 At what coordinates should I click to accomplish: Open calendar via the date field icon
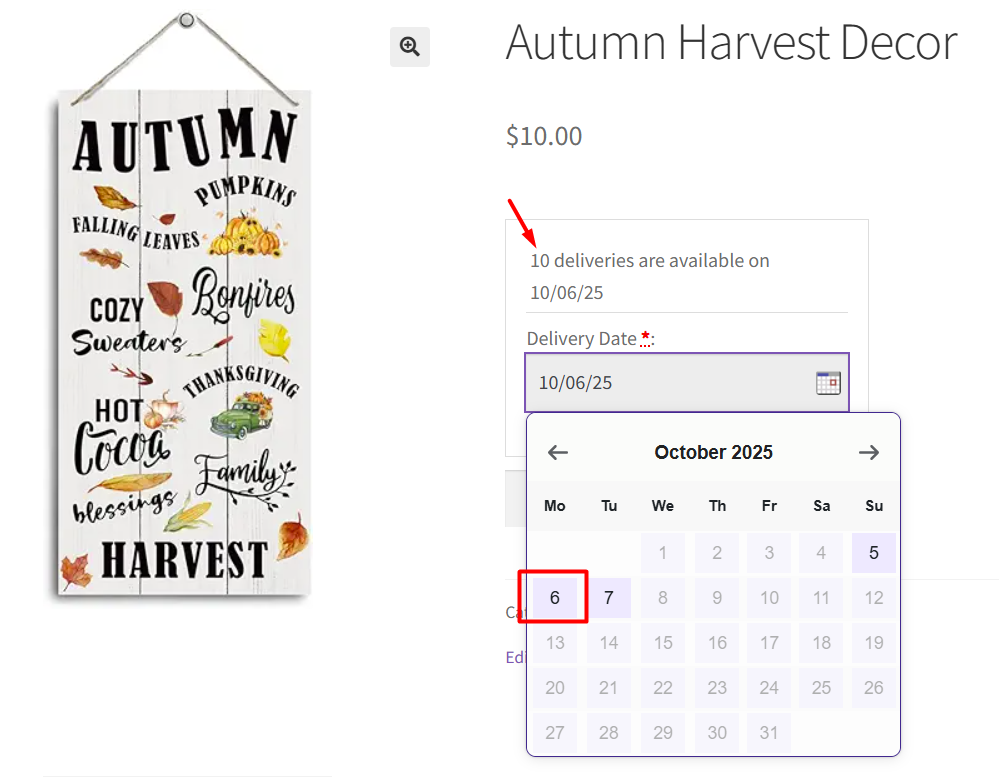pos(828,382)
